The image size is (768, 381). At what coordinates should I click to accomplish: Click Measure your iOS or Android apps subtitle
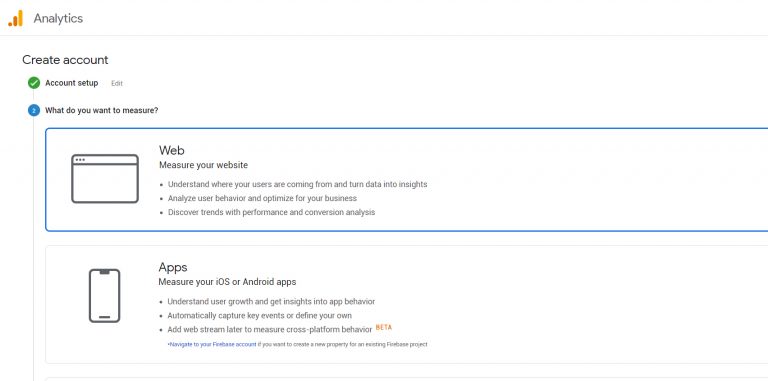[227, 282]
